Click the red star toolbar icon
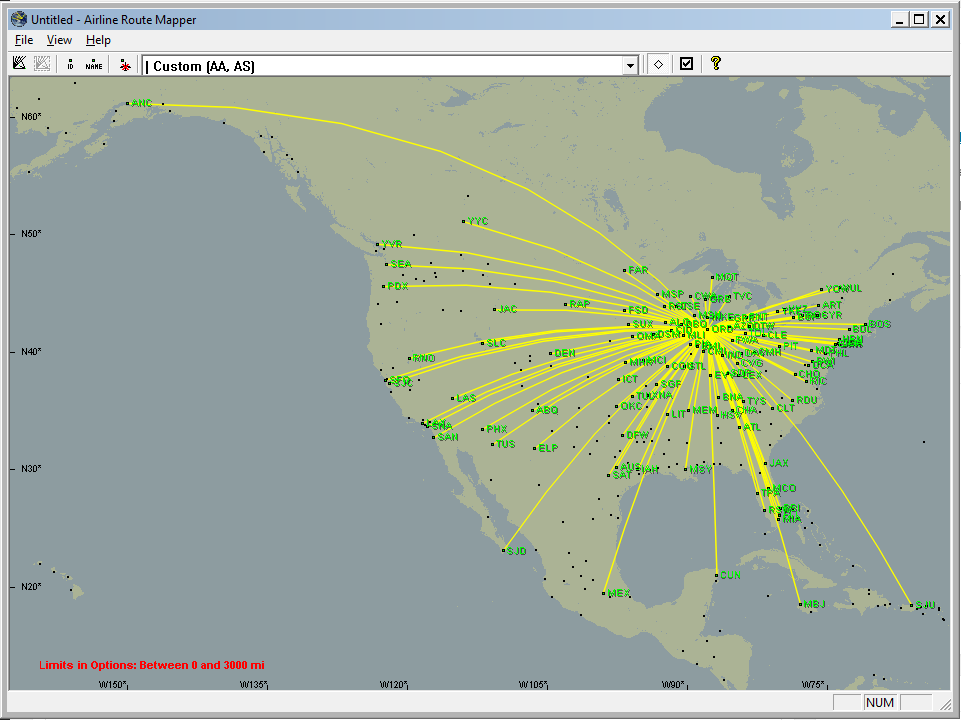Viewport: 961px width, 720px height. 125,65
